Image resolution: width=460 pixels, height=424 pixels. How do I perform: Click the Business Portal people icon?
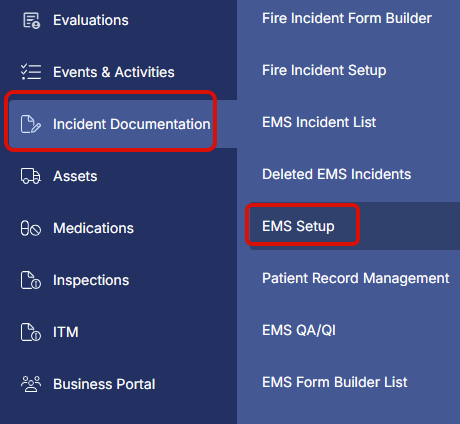coord(31,384)
